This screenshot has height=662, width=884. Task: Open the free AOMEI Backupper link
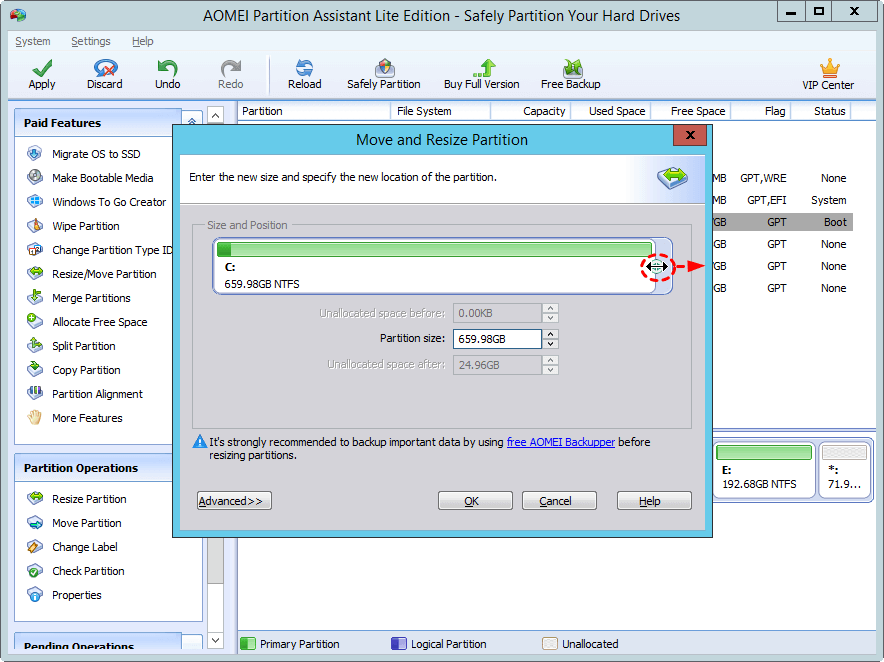560,442
